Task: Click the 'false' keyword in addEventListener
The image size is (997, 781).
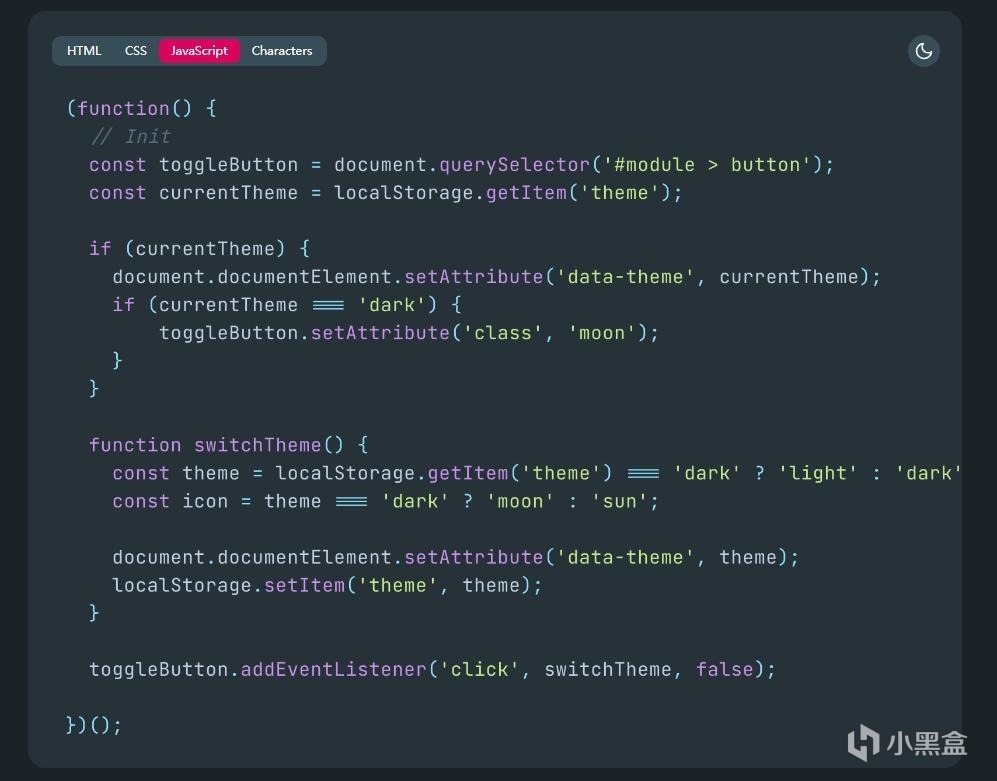Action: pos(725,669)
